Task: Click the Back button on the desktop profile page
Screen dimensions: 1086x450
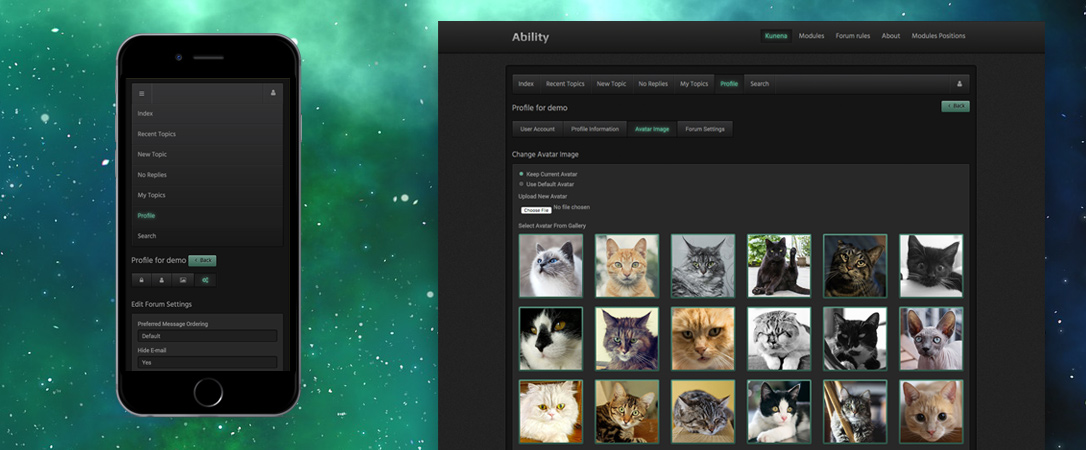Action: (x=955, y=106)
